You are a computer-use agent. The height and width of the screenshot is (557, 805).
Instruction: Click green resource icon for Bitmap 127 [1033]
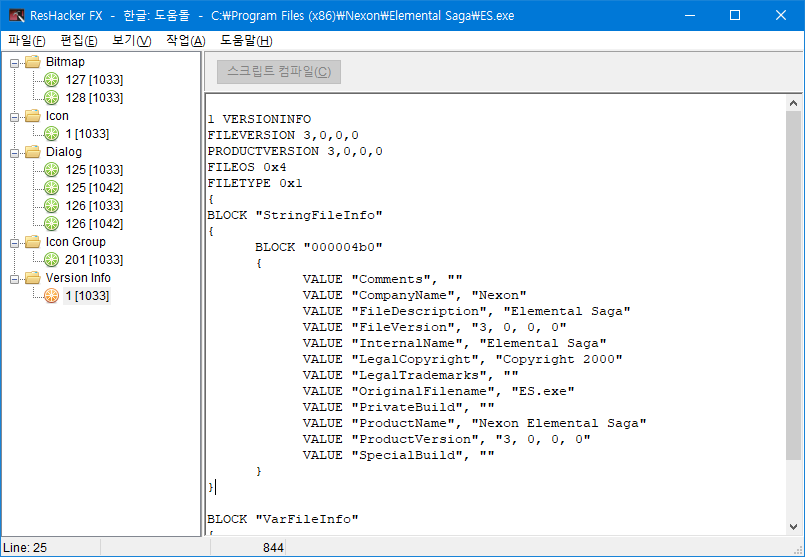click(51, 80)
